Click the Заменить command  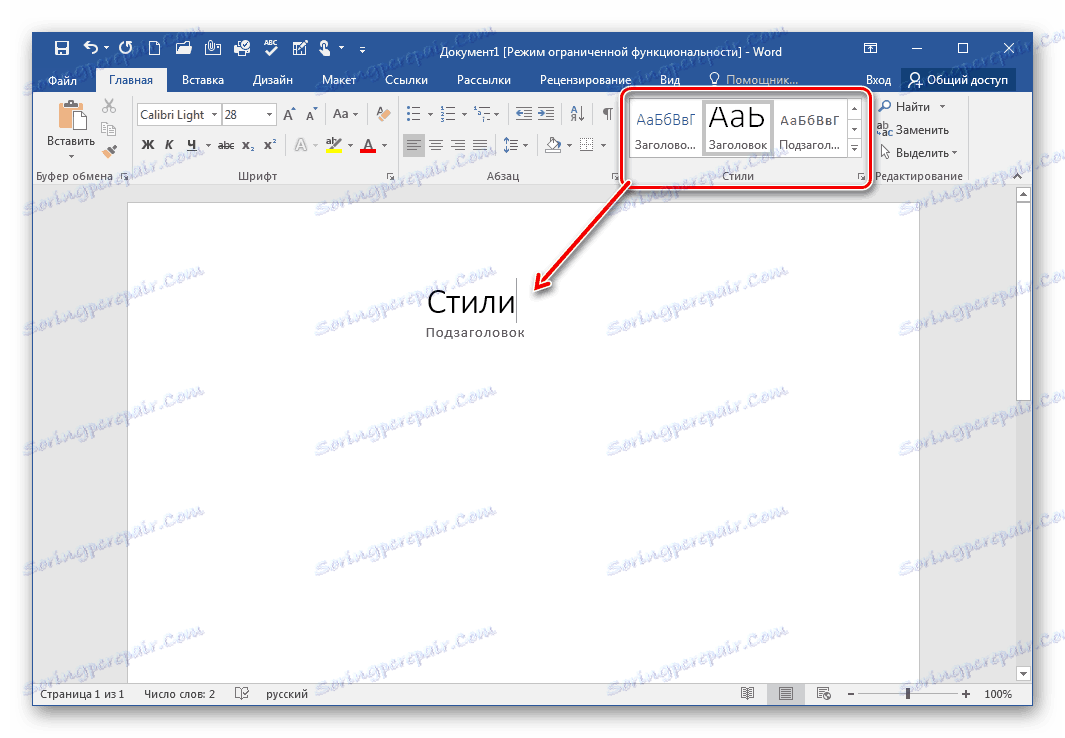coord(921,130)
